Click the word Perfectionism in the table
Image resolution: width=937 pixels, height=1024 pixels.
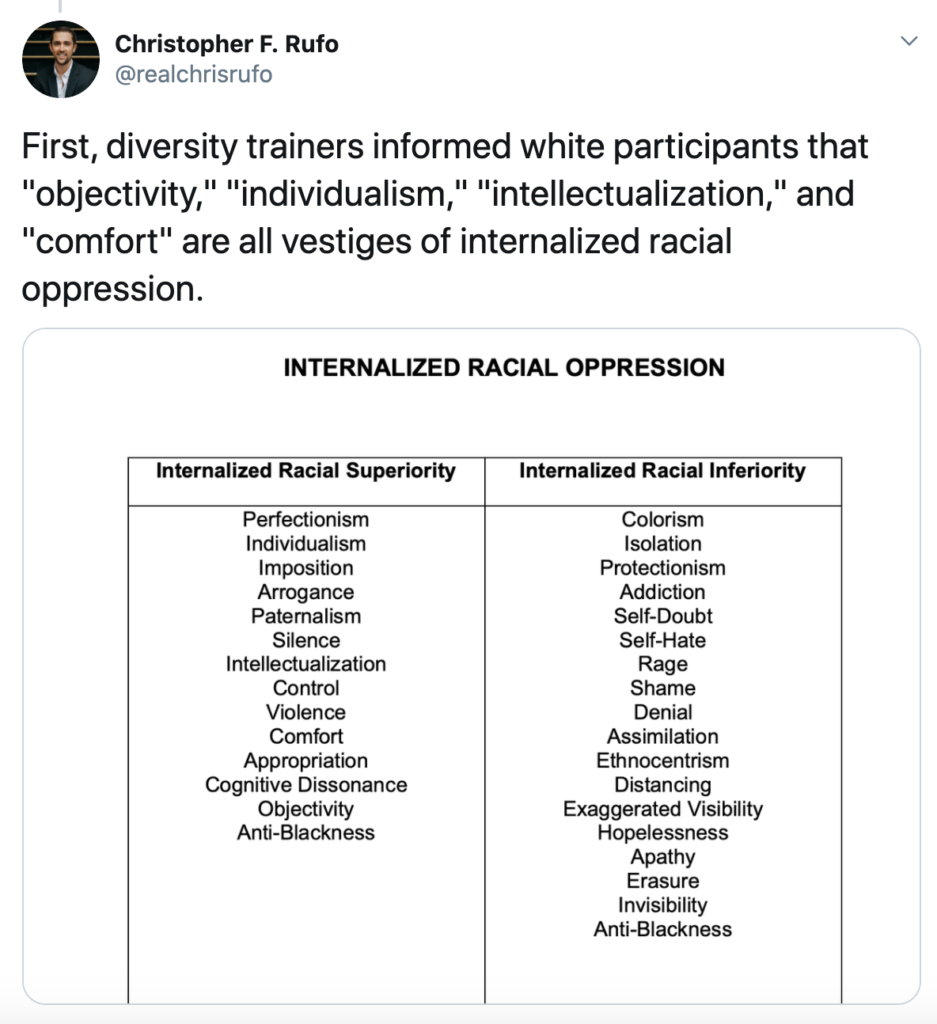(306, 519)
